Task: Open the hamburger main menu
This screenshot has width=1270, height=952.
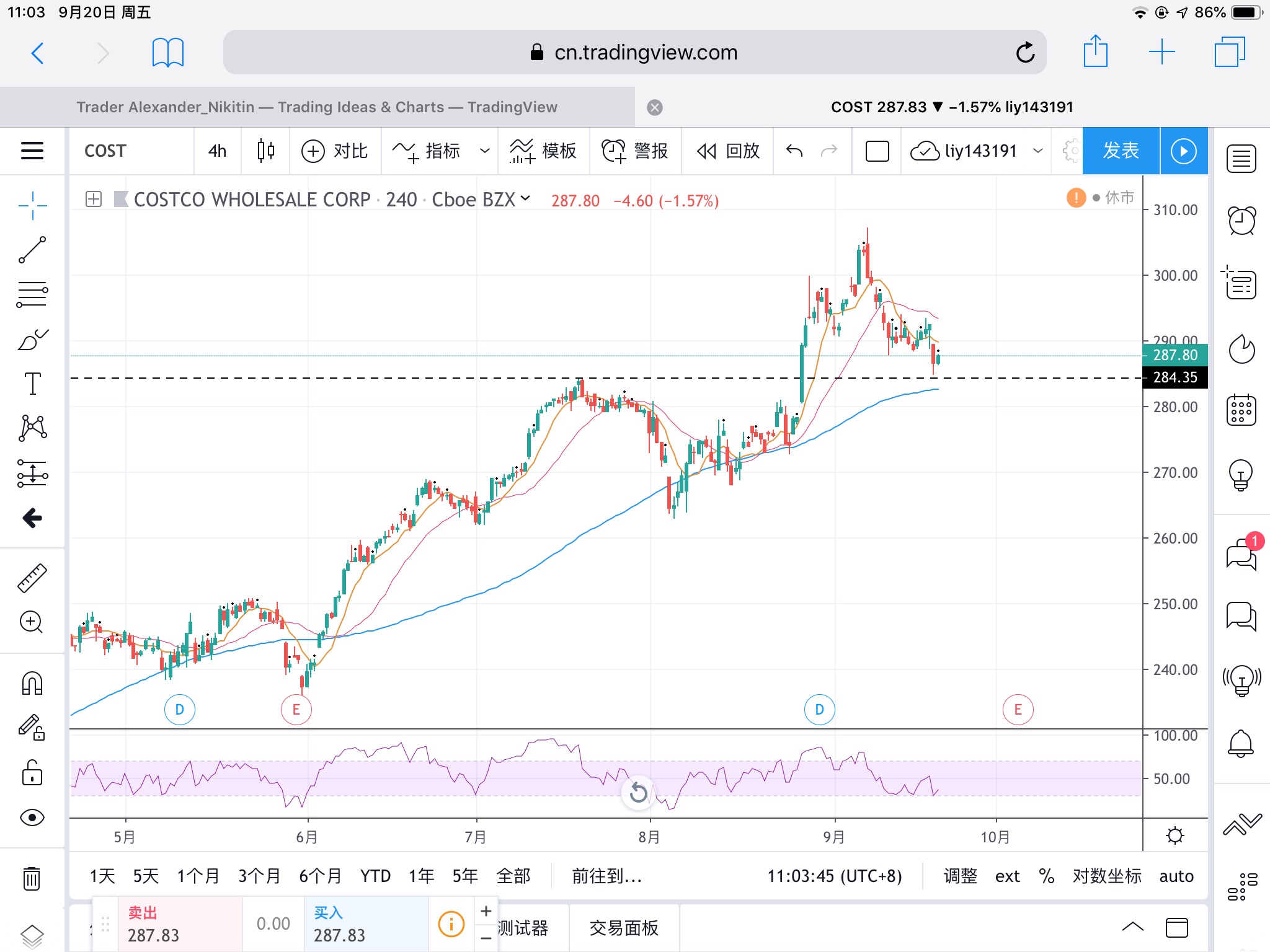Action: pos(32,151)
